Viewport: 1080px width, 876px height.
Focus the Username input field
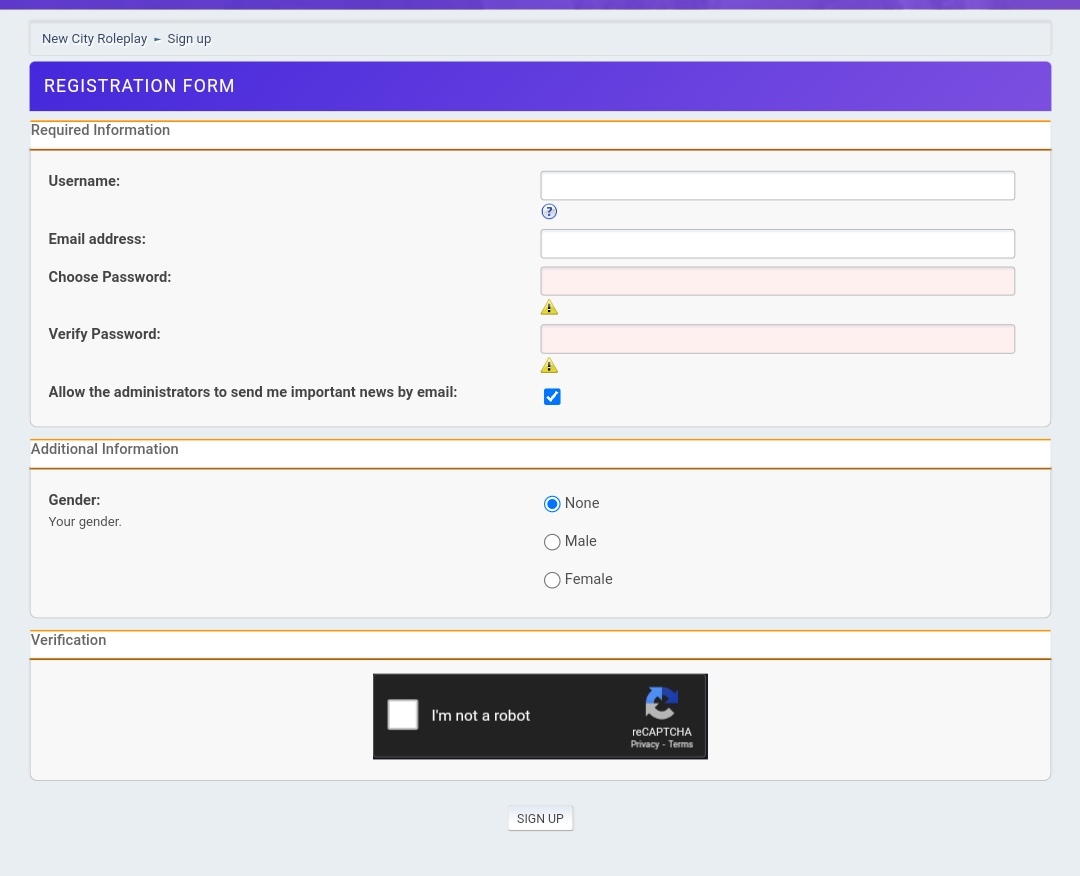[x=778, y=186]
